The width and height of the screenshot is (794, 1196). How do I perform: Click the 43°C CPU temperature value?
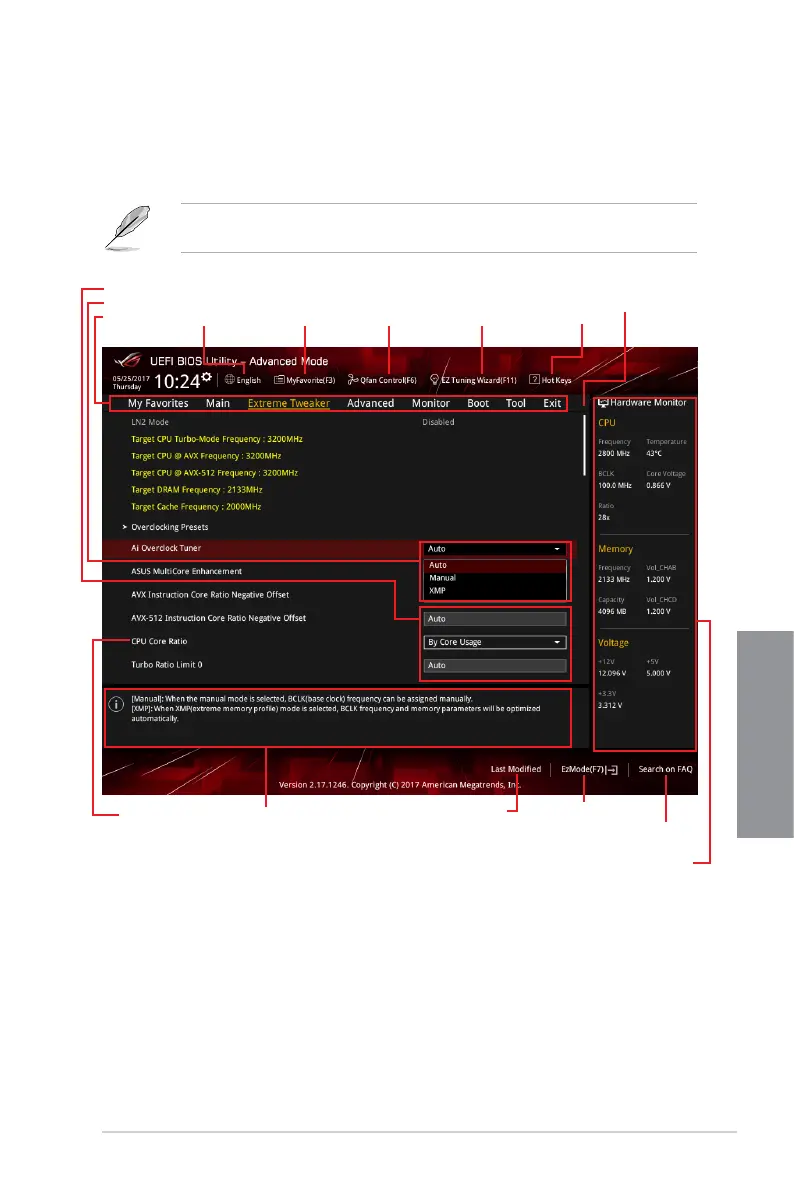[x=654, y=453]
